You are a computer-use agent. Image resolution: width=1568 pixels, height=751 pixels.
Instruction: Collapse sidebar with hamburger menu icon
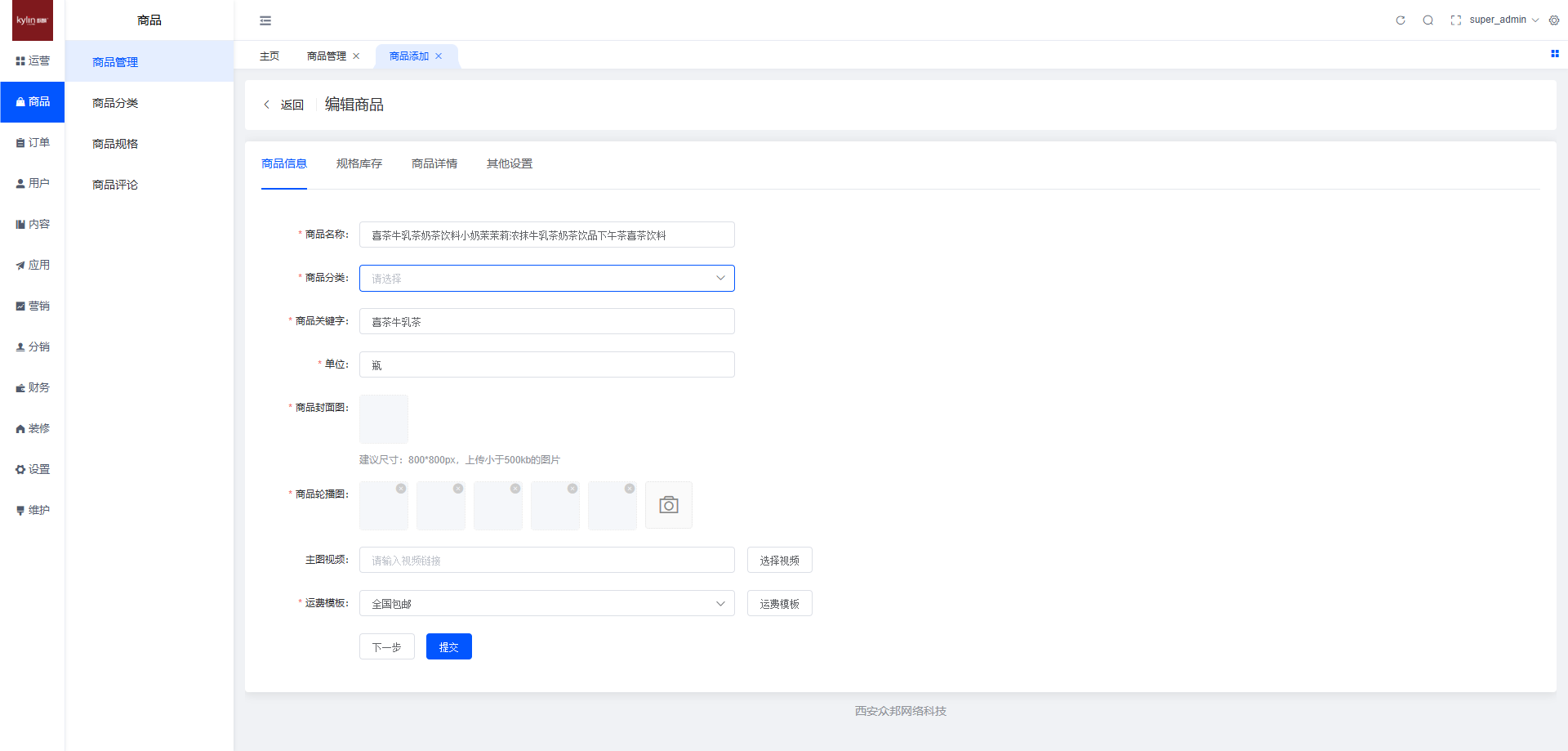(265, 20)
